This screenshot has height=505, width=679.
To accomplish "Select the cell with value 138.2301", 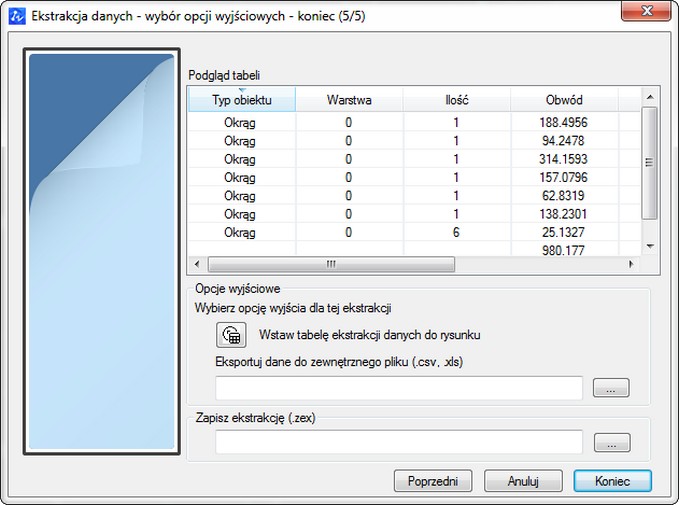I will point(563,214).
